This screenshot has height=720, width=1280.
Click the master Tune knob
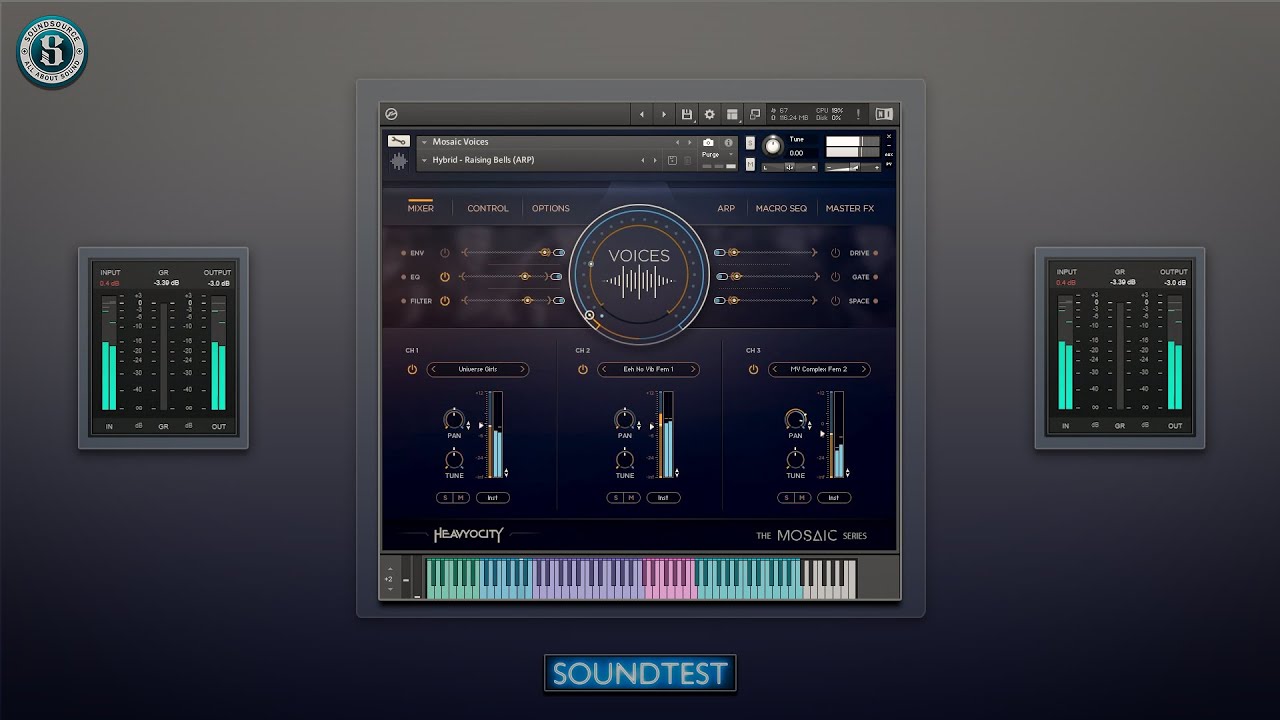772,146
